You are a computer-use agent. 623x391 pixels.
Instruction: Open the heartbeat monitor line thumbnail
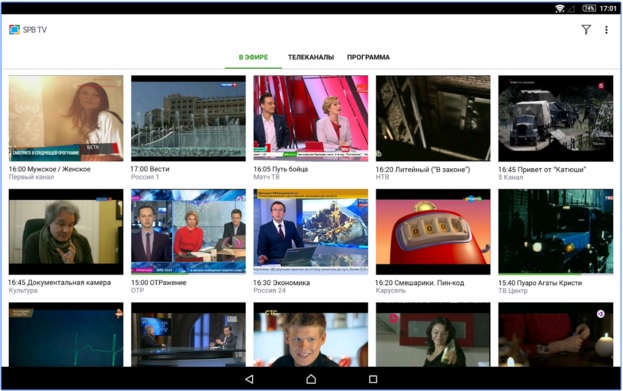coord(66,334)
